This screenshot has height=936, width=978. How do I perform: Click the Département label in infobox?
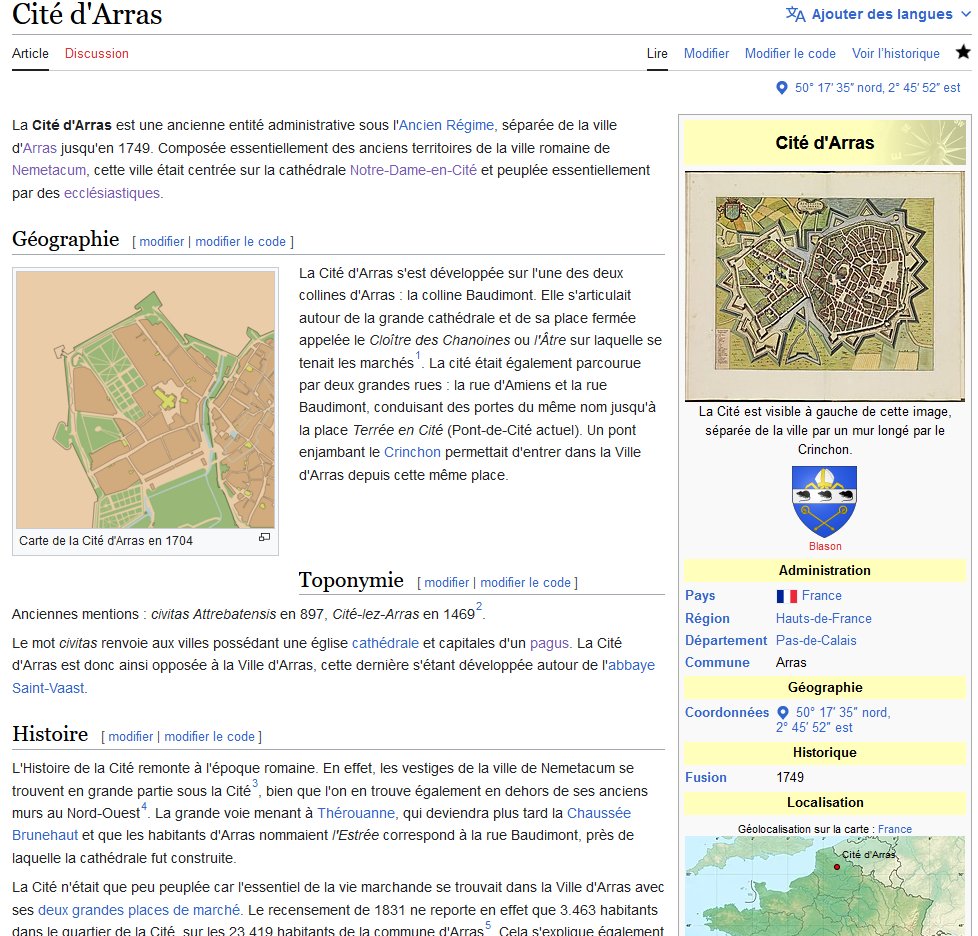pyautogui.click(x=726, y=641)
